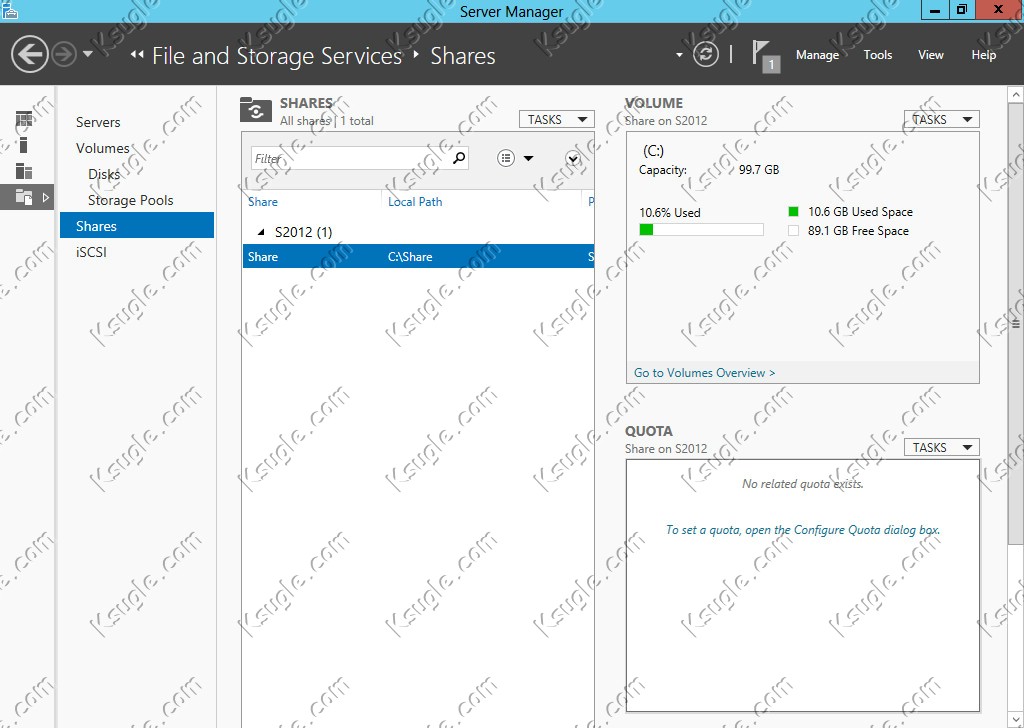This screenshot has width=1024, height=728.
Task: Select File and Storage Services sidebar icon
Action: coord(24,197)
